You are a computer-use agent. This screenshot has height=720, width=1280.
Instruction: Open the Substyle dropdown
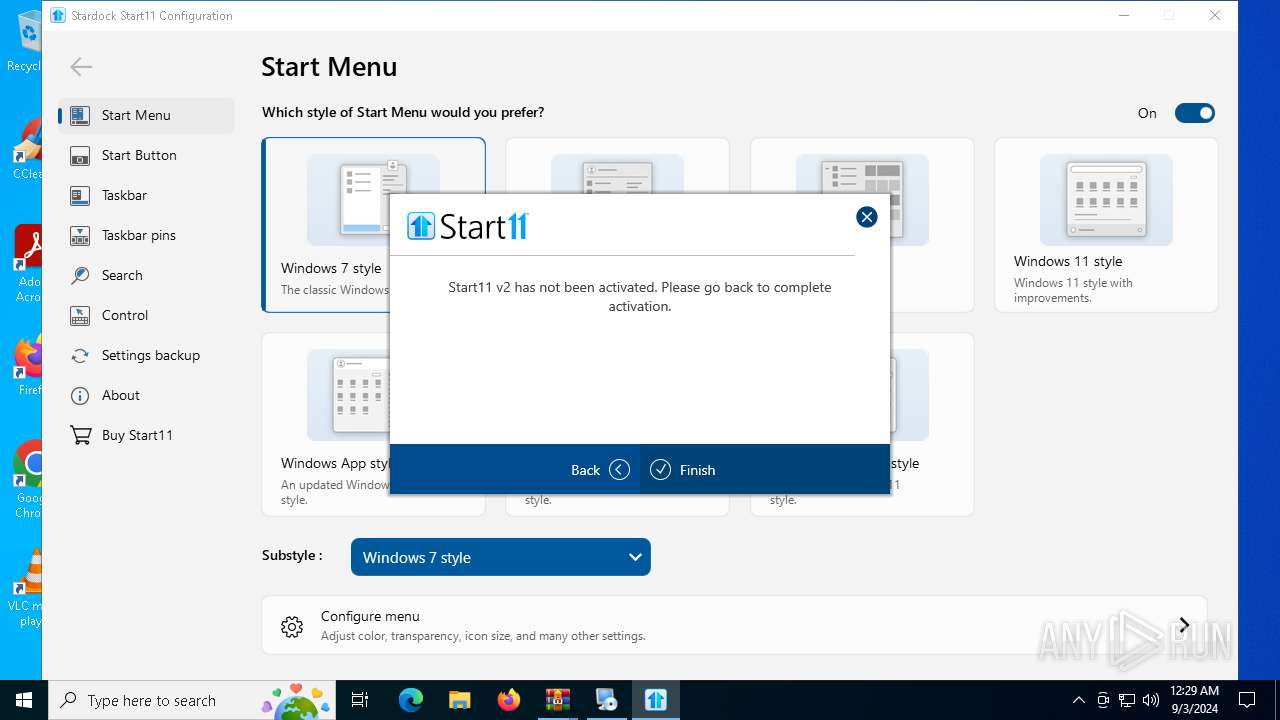[500, 557]
